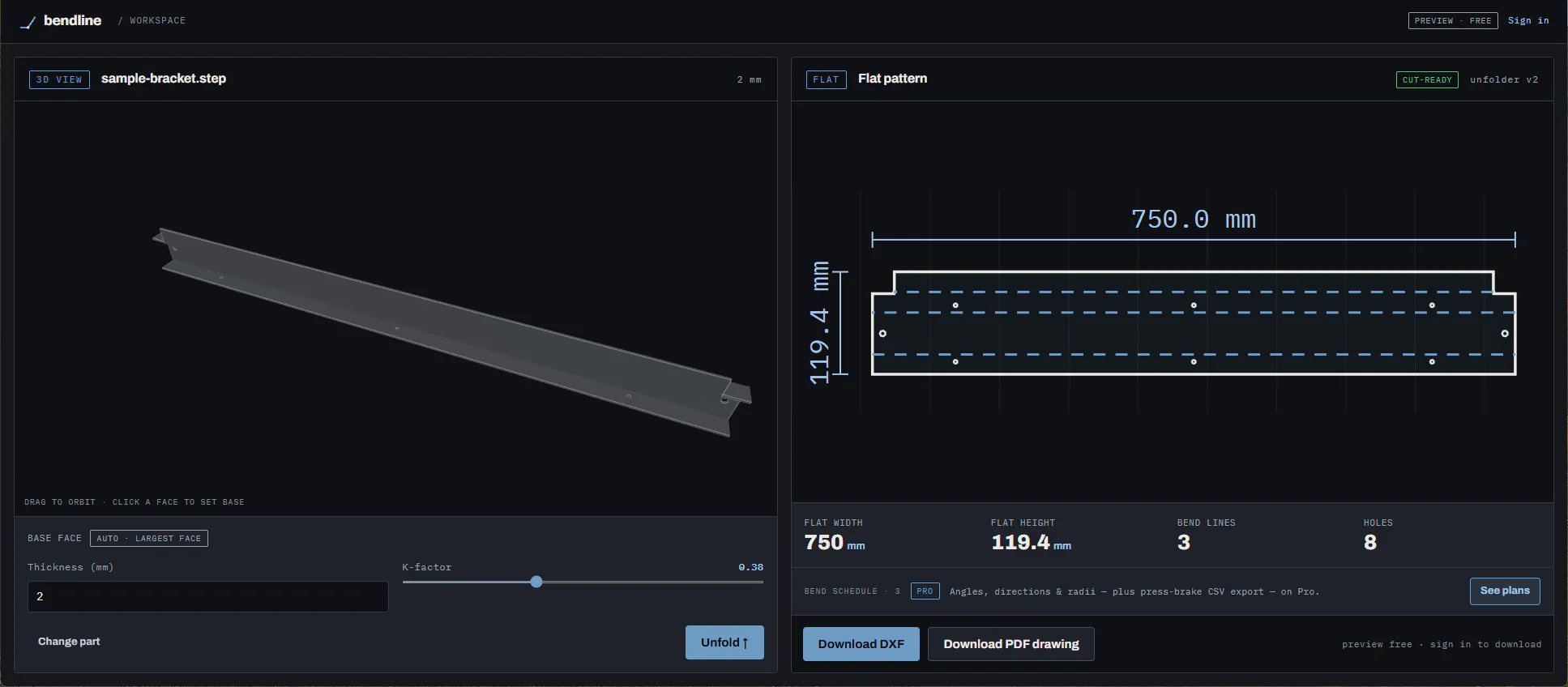Click the FLAT WIDTH 750 mm value

[x=834, y=543]
